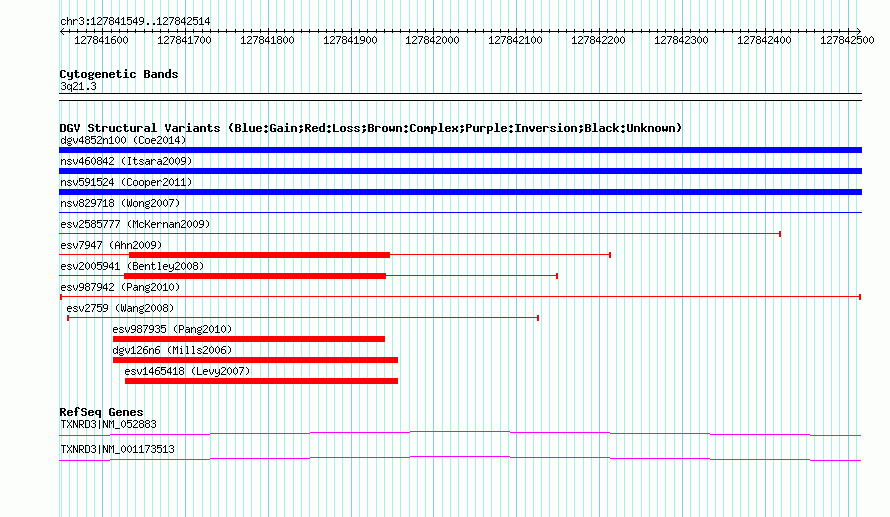Click the thick red bar of esv2005941
Image resolution: width=890 pixels, height=517 pixels.
[255, 276]
